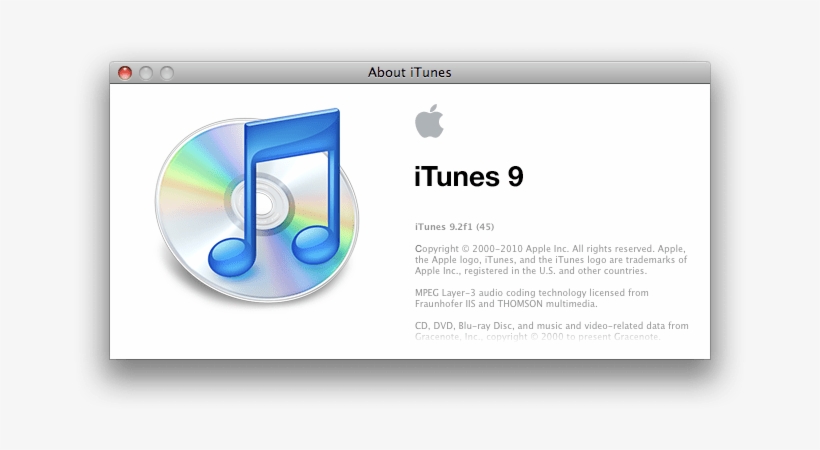
Task: Click the Copyright 2000-2010 Apple Inc. paragraph
Action: (551, 260)
